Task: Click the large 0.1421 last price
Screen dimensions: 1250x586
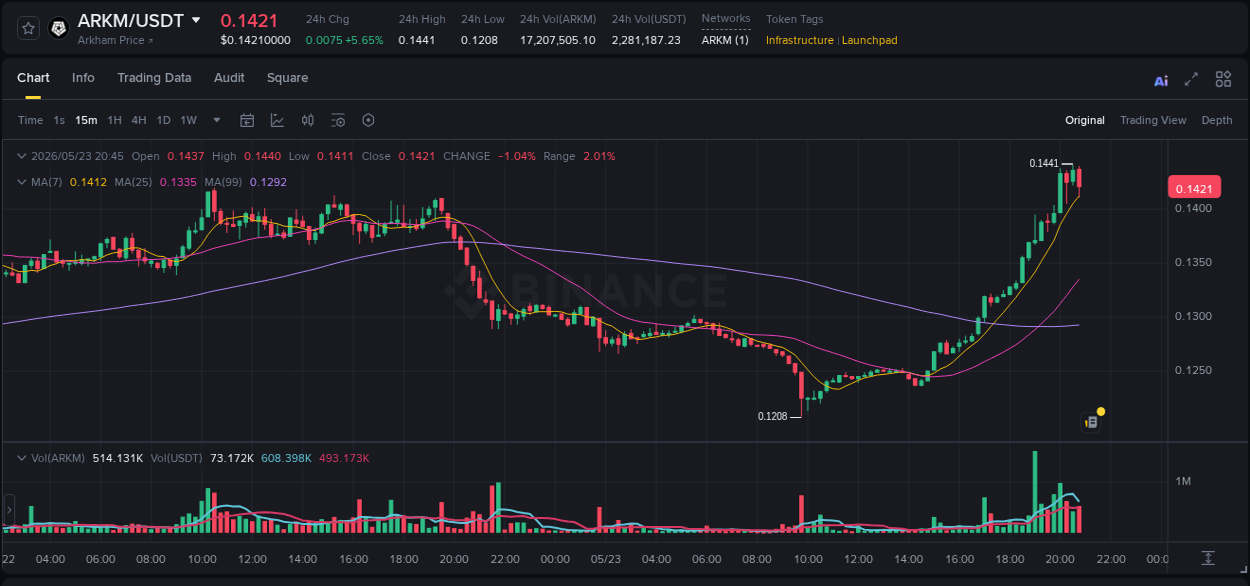Action: tap(249, 20)
